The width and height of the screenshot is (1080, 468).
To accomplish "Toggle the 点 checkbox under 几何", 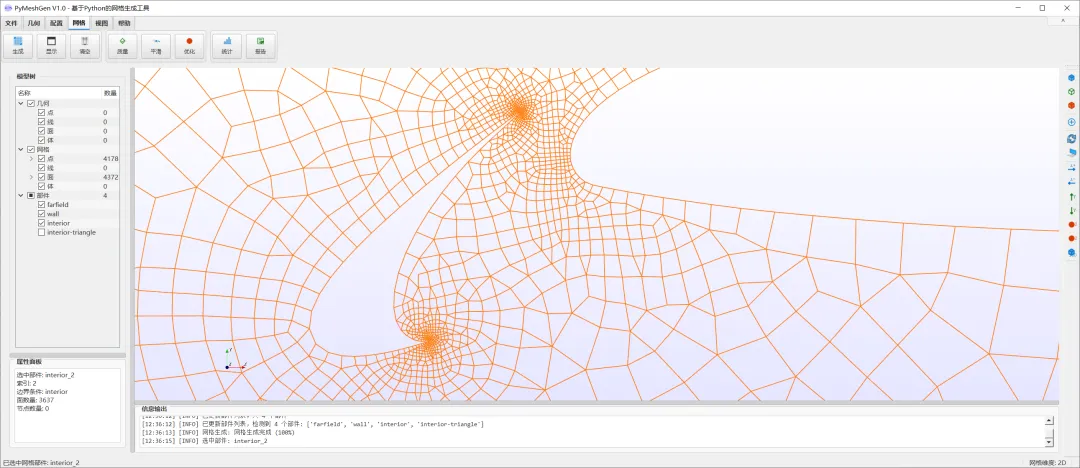I will pyautogui.click(x=41, y=112).
